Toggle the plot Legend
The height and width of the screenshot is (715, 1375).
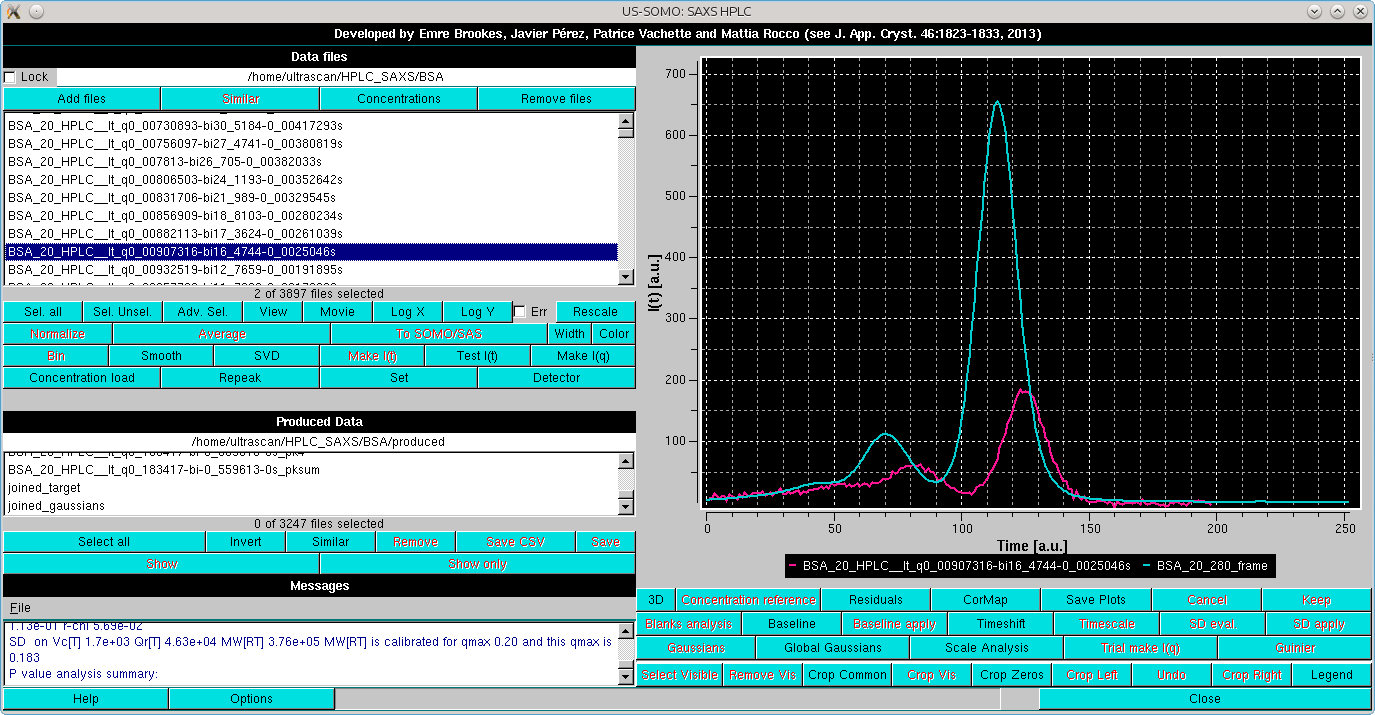[x=1332, y=675]
